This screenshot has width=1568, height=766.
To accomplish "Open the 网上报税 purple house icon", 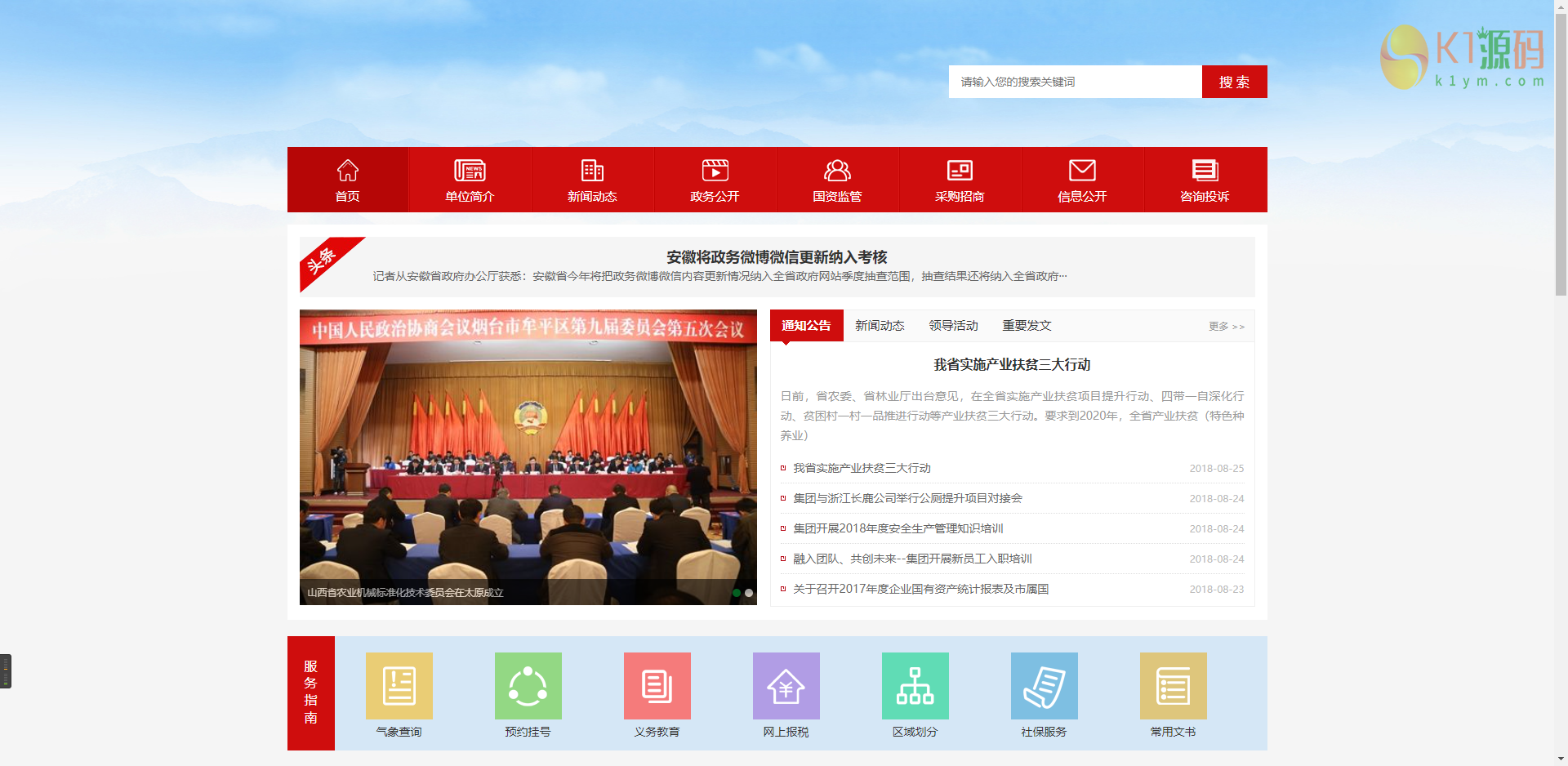I will tap(786, 686).
